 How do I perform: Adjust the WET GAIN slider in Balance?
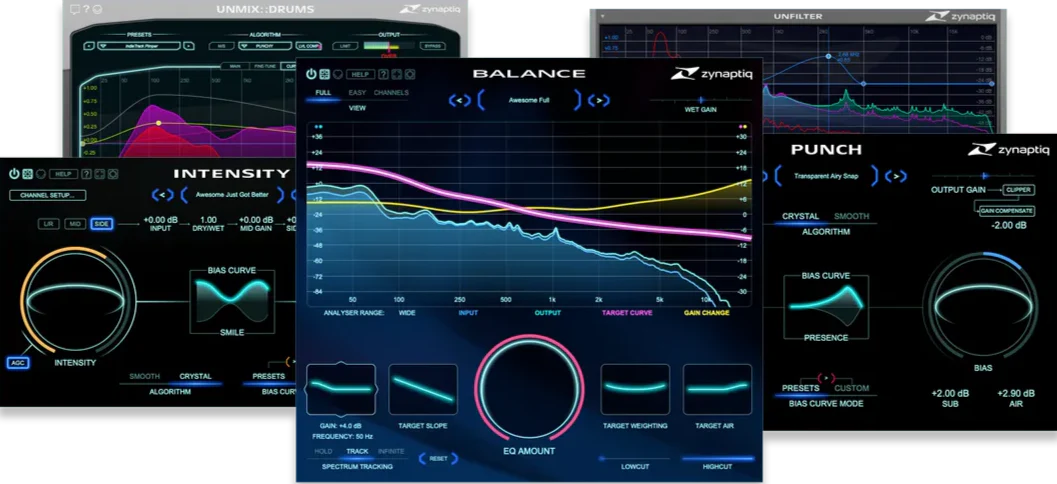[x=701, y=100]
